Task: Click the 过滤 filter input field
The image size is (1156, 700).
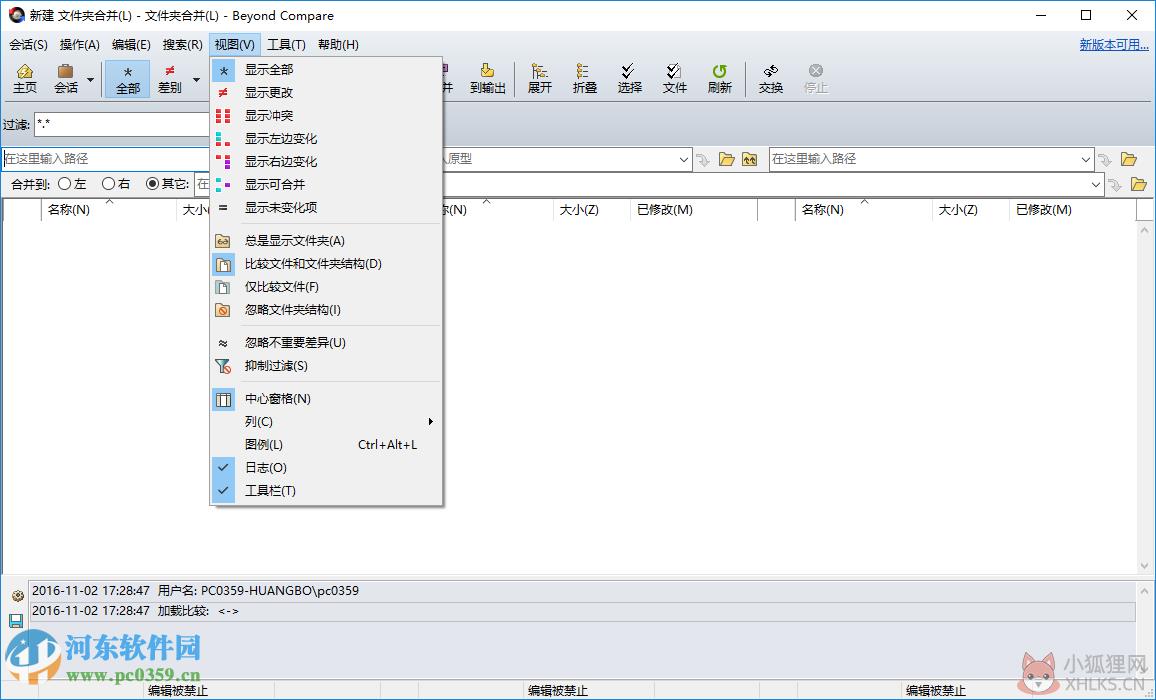Action: point(122,125)
